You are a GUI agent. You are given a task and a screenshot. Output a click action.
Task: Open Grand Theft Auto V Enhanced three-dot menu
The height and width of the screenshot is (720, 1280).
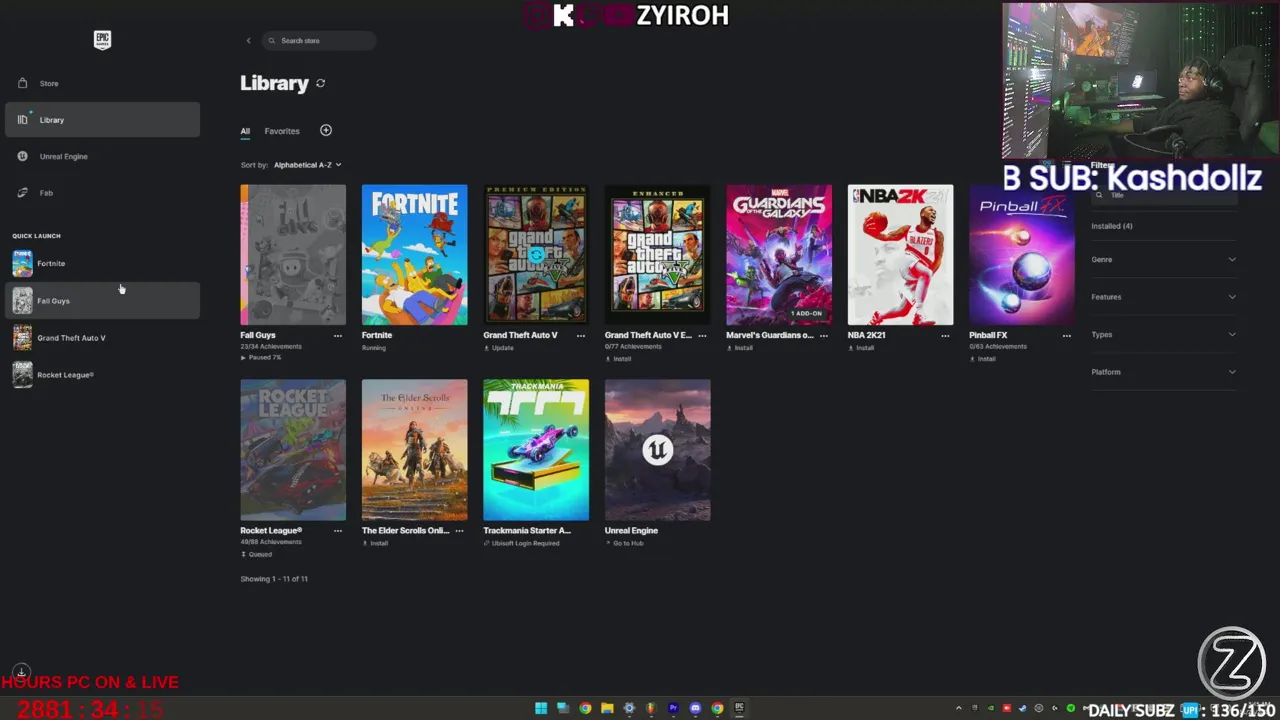702,336
